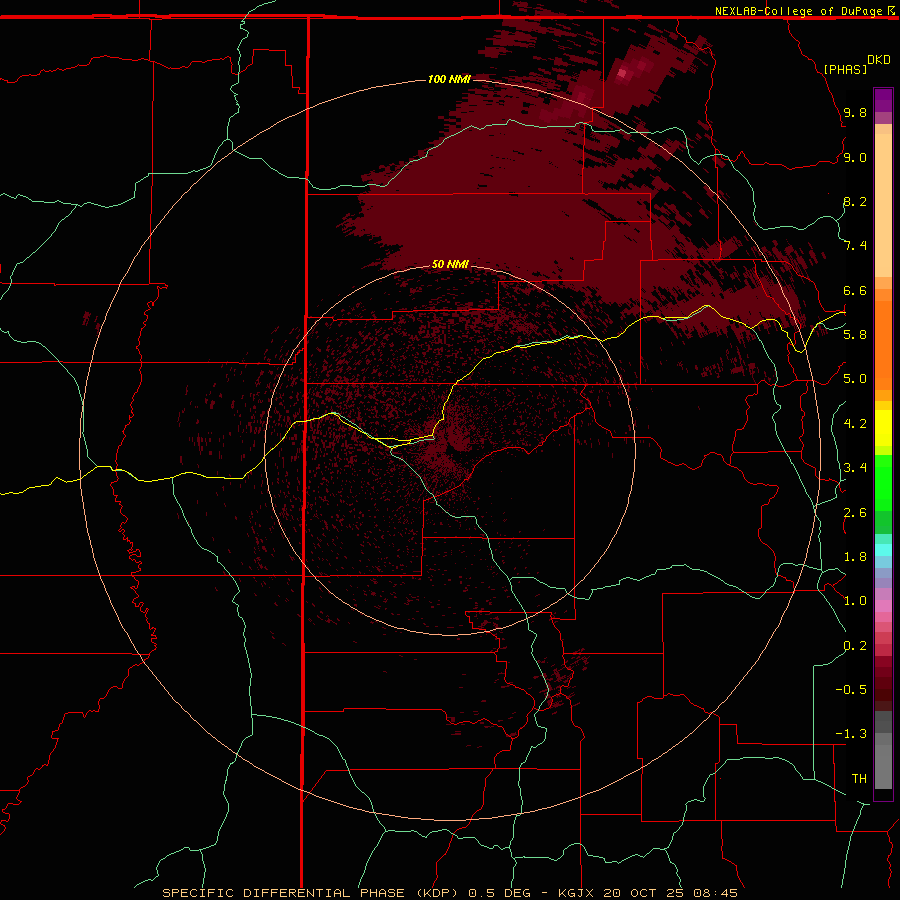Click the TH threshold label

click(859, 779)
